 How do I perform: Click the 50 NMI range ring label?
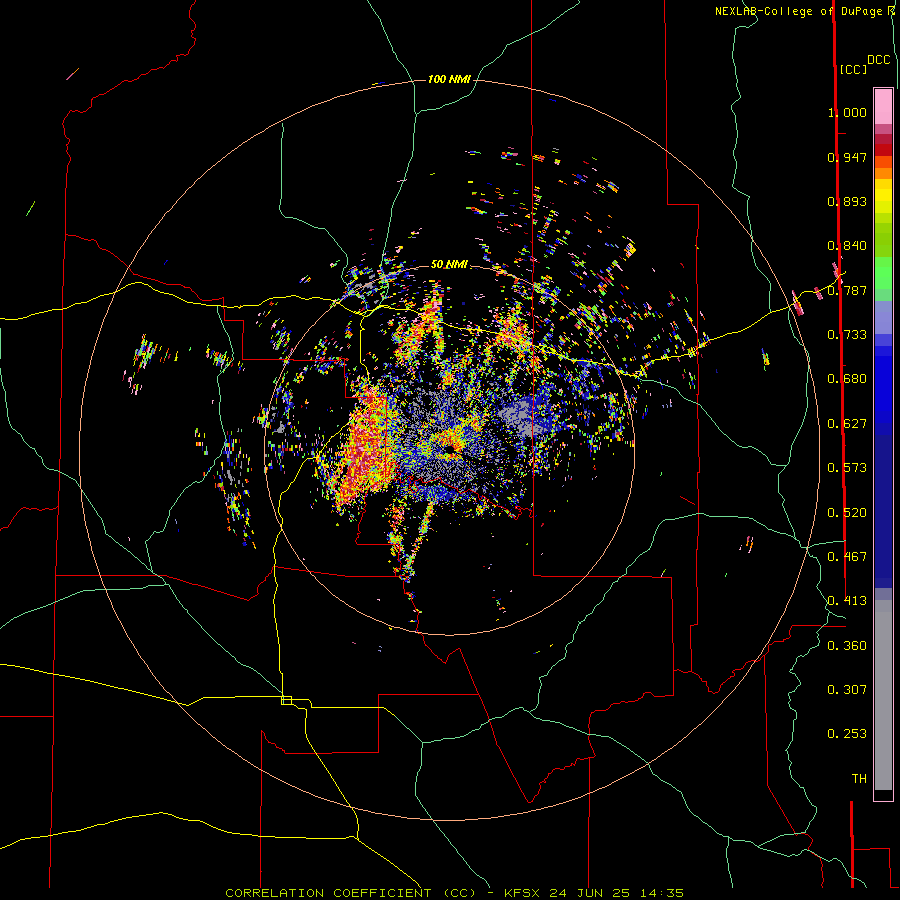[x=449, y=264]
